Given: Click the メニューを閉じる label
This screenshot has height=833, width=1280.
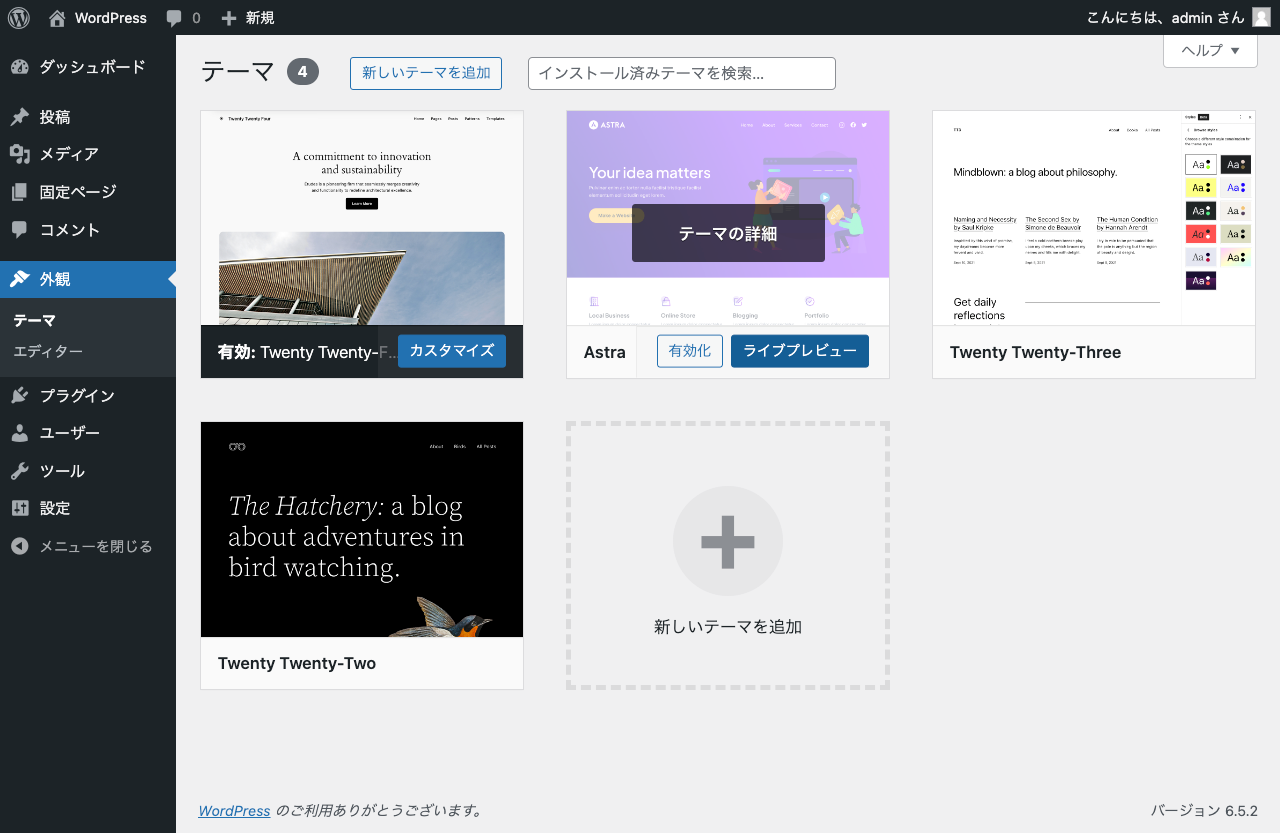Looking at the screenshot, I should [96, 546].
